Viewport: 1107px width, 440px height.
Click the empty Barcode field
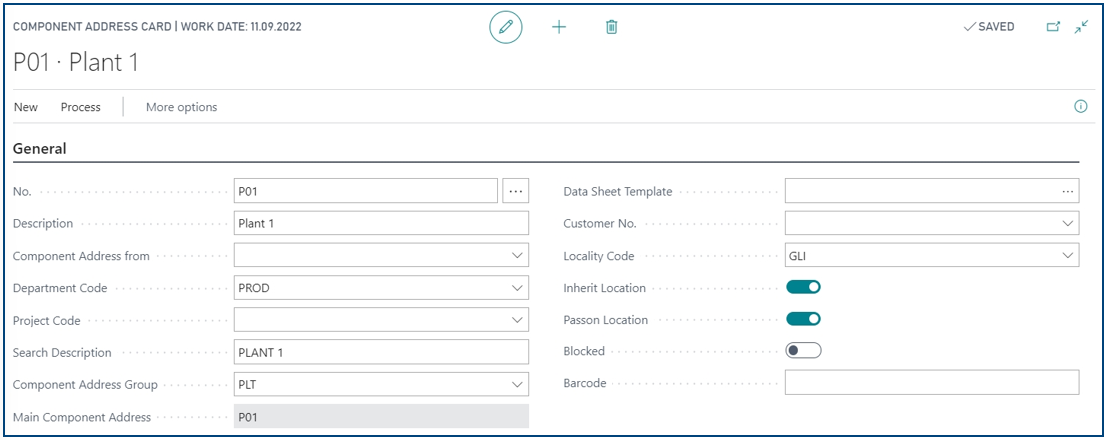point(932,382)
